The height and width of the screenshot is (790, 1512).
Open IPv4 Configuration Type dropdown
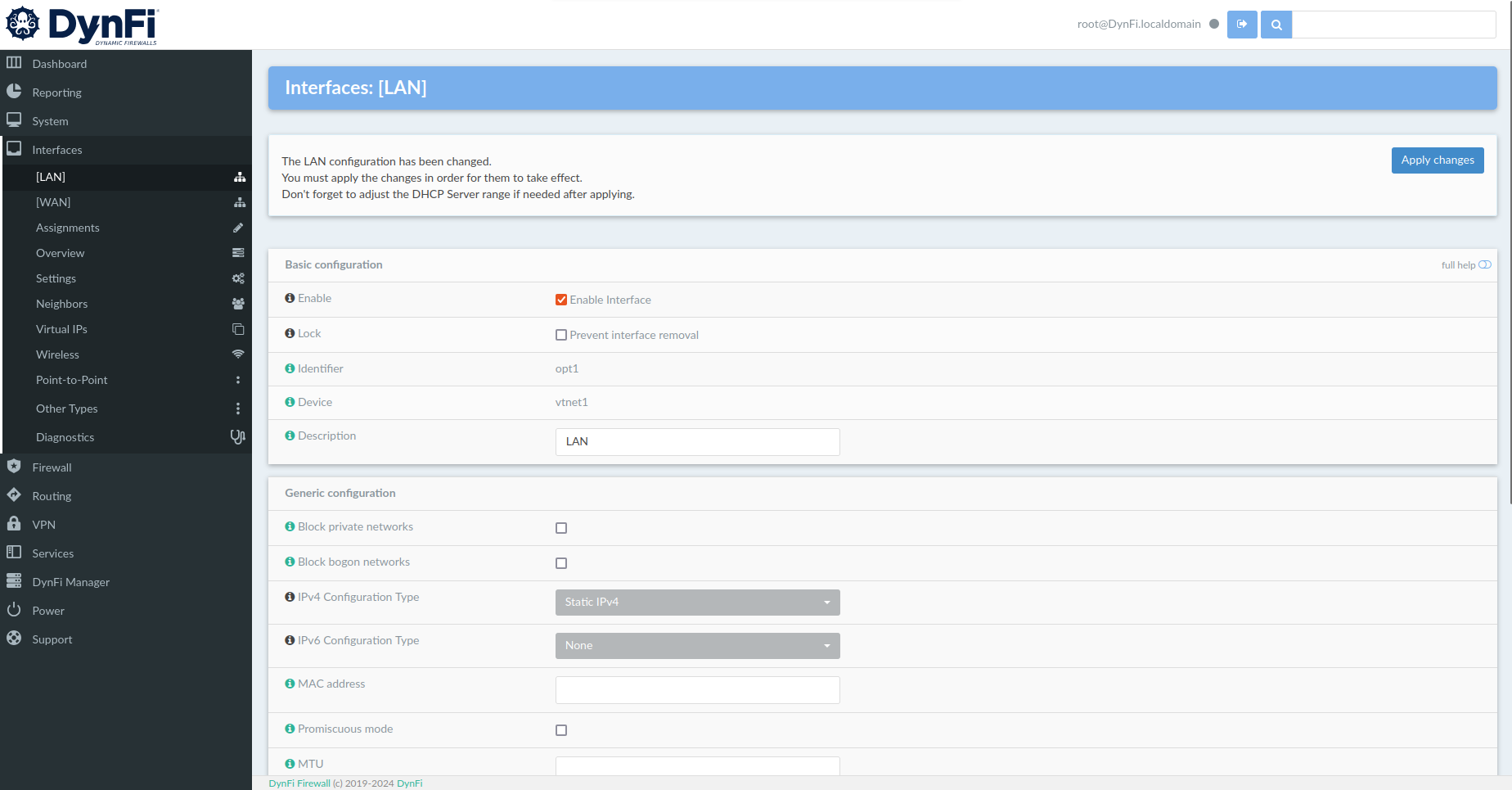coord(697,603)
